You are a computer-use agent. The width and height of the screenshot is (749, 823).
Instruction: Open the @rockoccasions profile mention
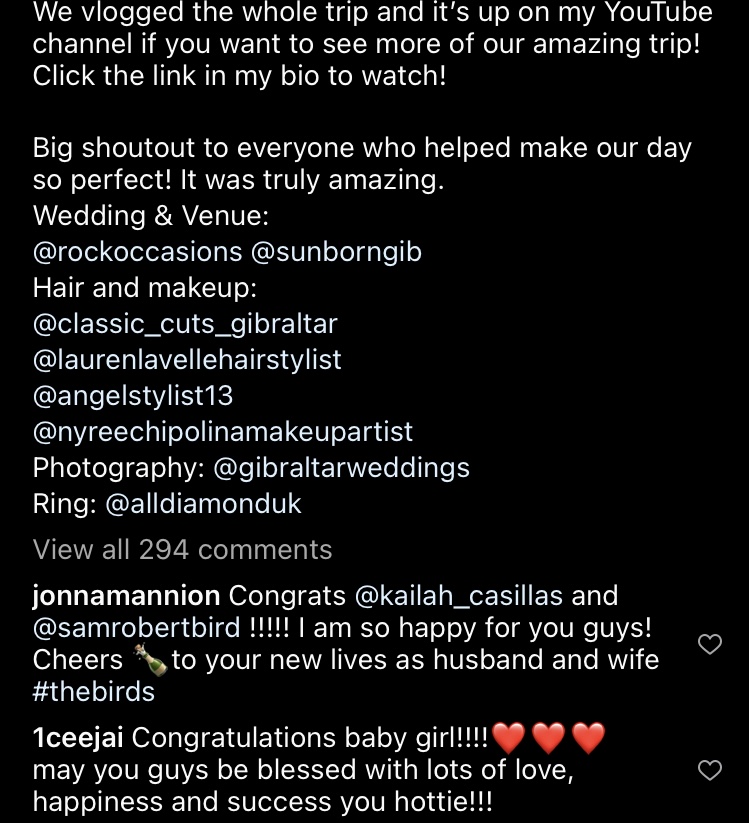pyautogui.click(x=138, y=252)
